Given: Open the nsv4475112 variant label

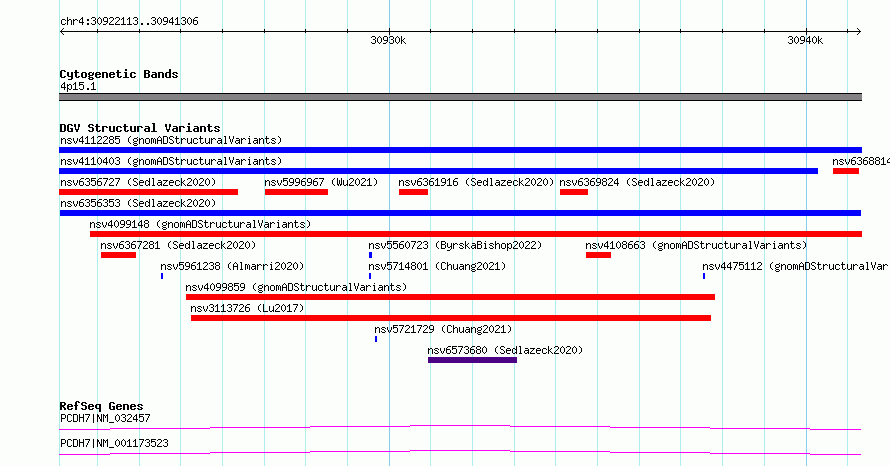Looking at the screenshot, I should (796, 266).
